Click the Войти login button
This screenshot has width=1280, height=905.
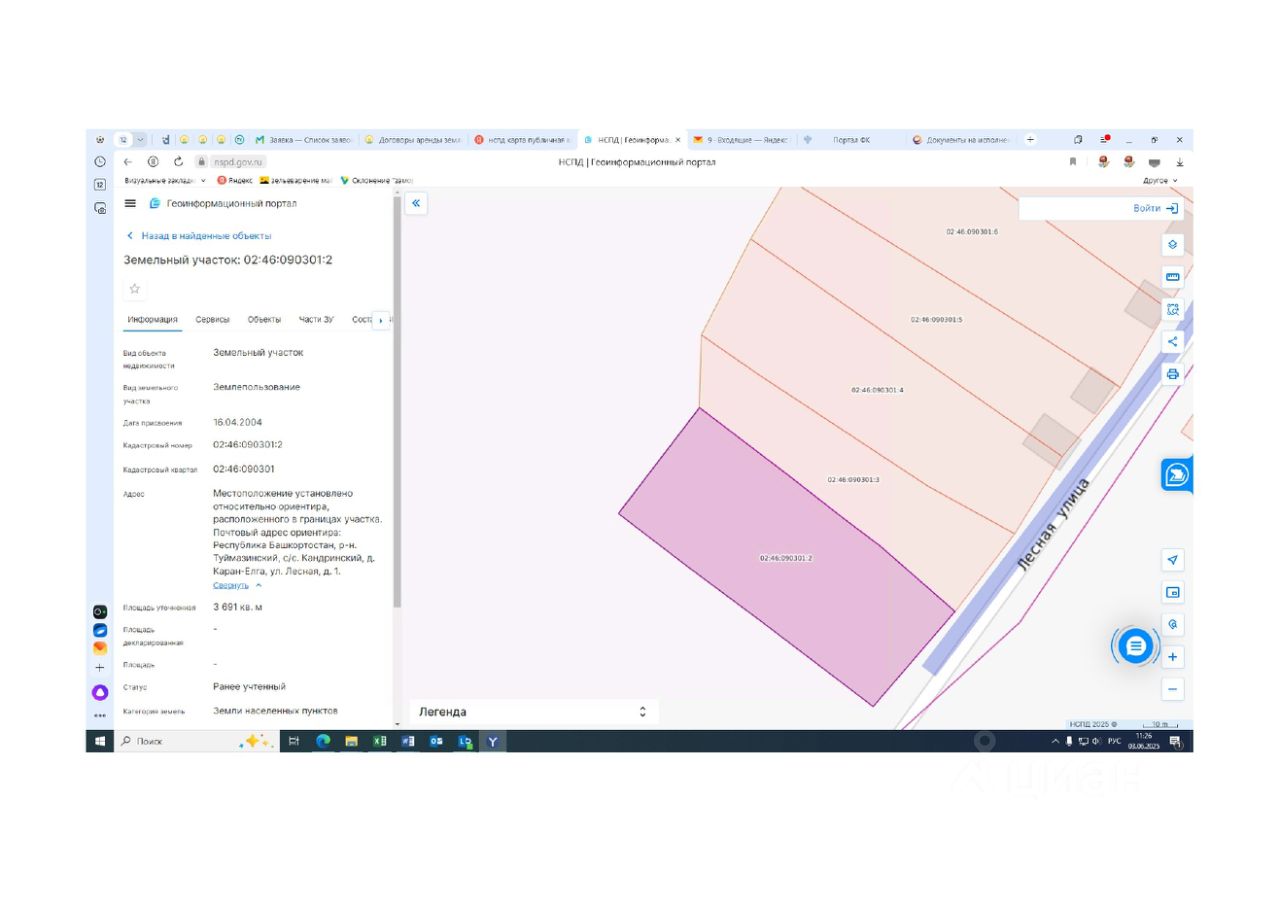click(x=1156, y=208)
